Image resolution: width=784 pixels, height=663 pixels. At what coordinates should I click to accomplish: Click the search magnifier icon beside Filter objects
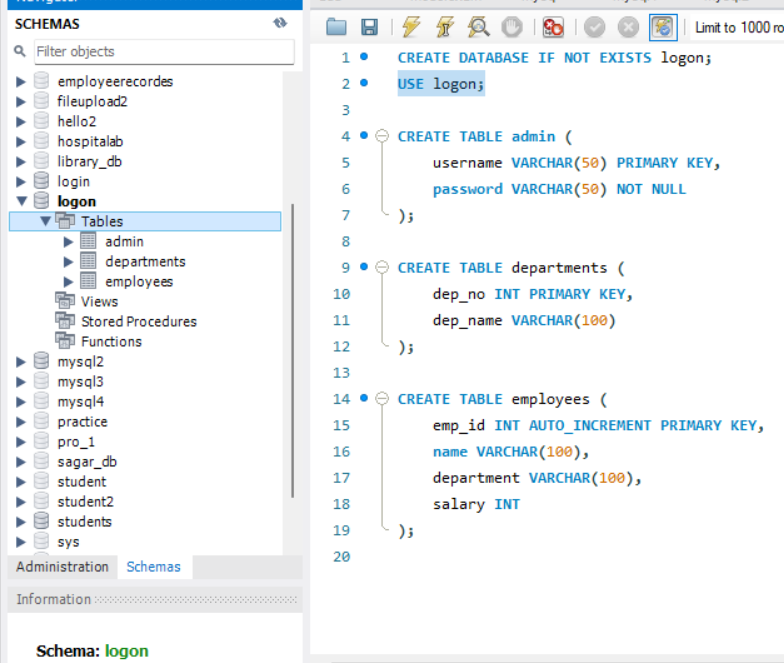[20, 51]
